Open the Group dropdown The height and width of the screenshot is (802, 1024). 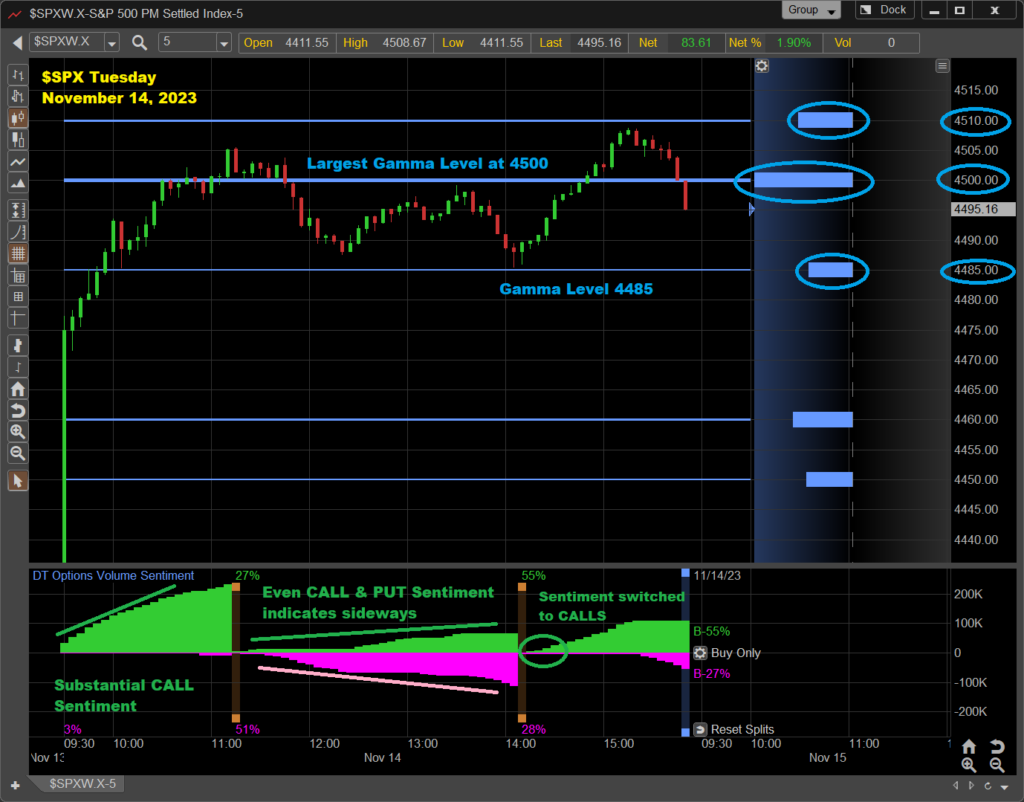coord(812,10)
